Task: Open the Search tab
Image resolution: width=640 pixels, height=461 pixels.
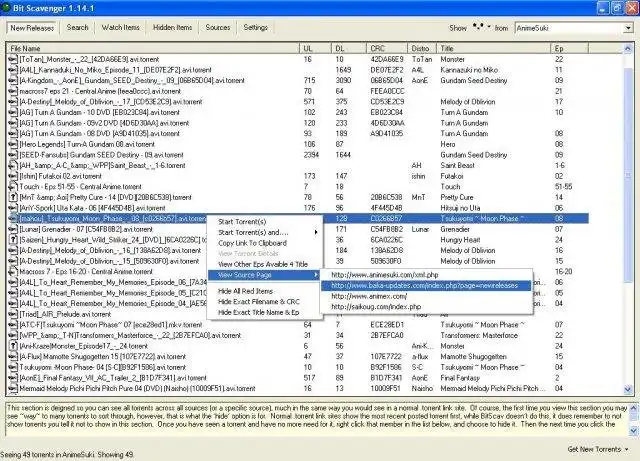Action: click(77, 27)
